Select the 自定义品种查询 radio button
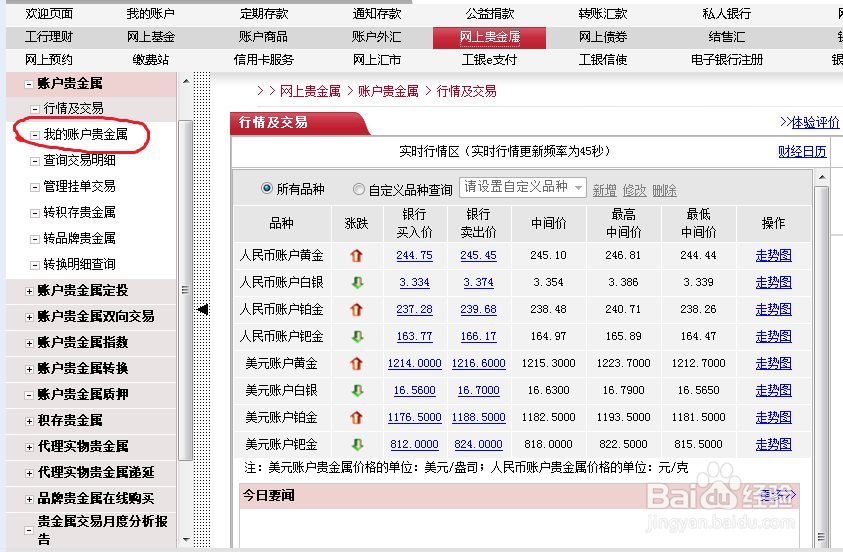Viewport: 843px width, 552px height. pos(359,189)
